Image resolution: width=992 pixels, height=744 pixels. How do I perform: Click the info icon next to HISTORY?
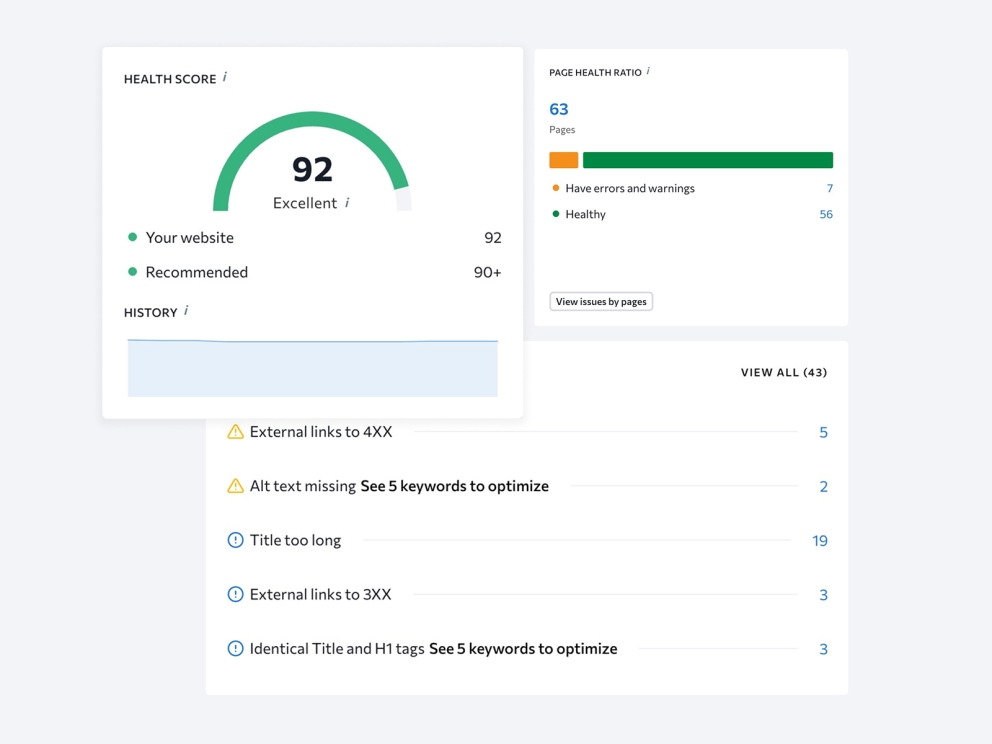point(186,311)
